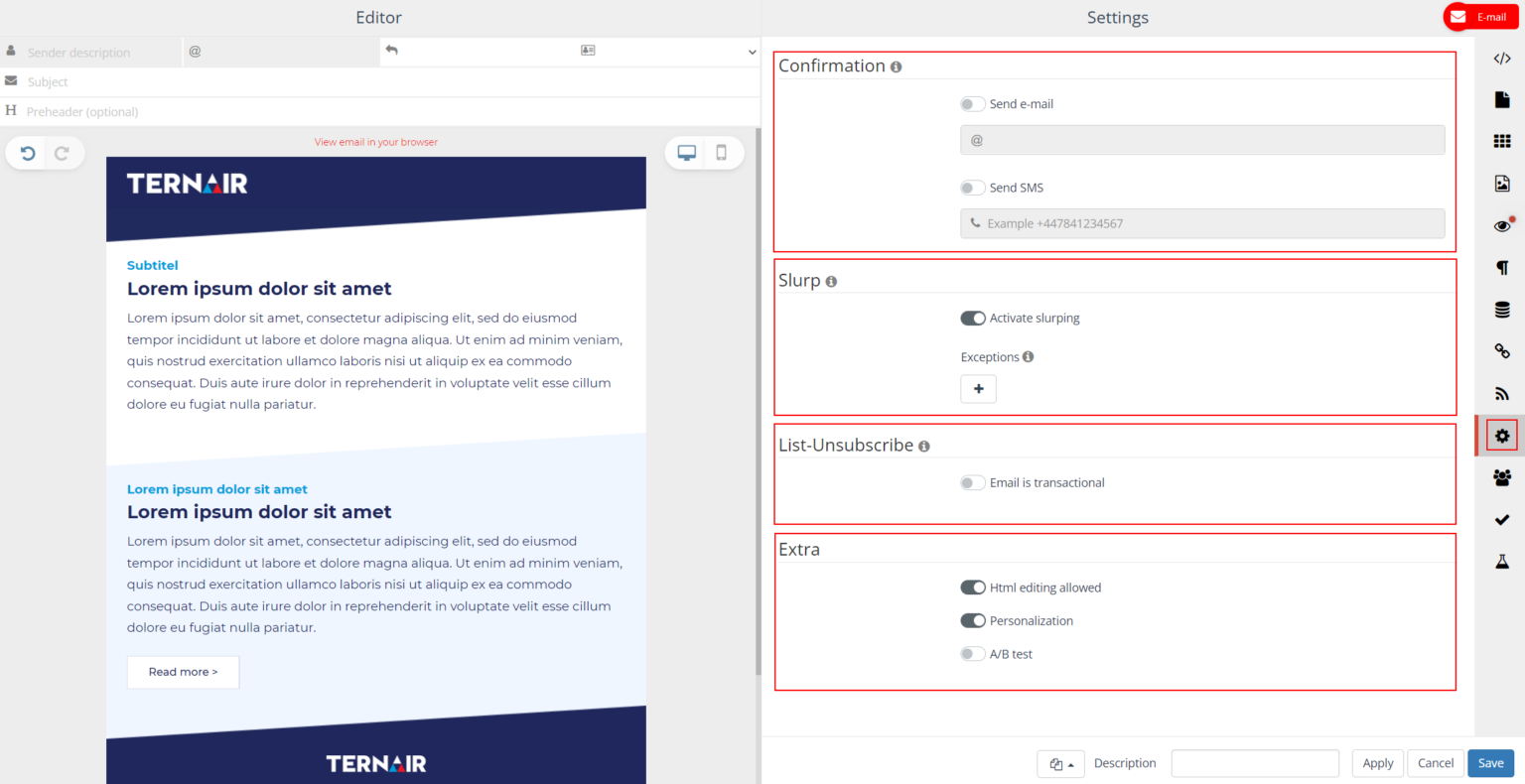The width and height of the screenshot is (1525, 784).
Task: Click the info icon beside Slurp
Action: pos(831,282)
